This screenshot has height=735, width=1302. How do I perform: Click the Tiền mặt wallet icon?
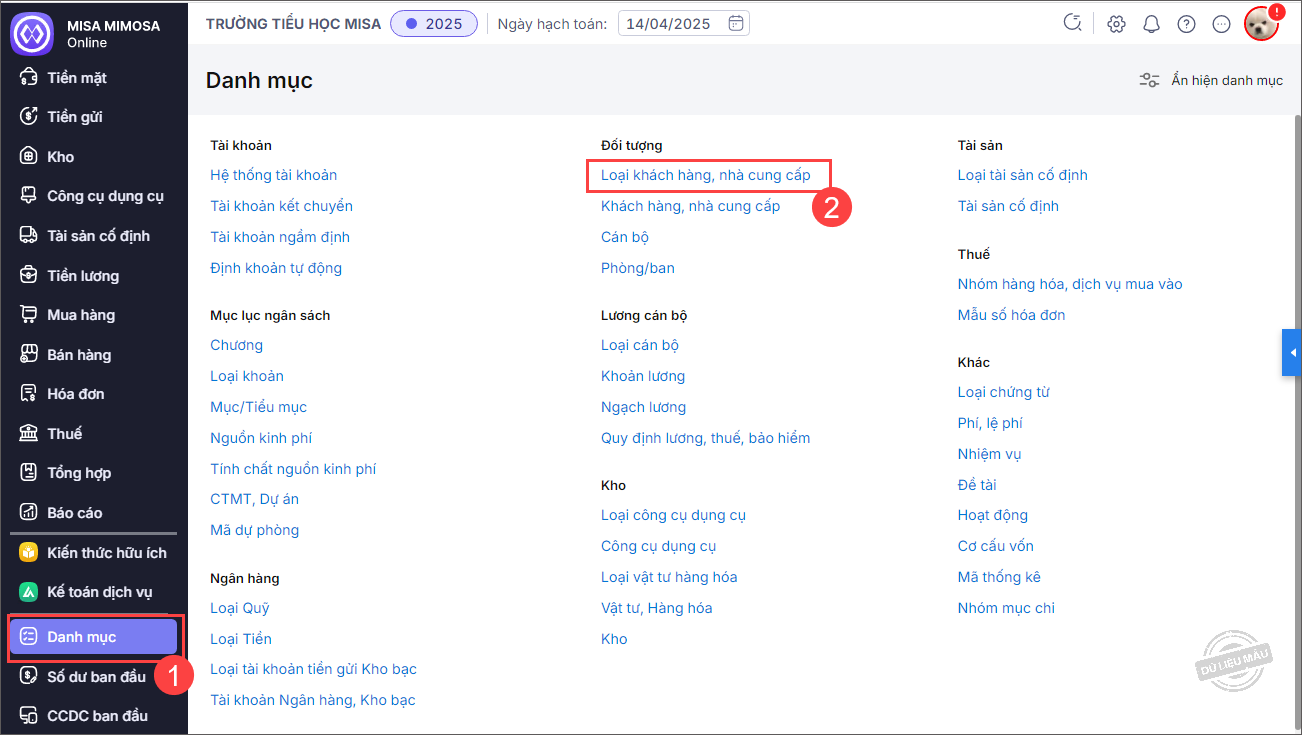point(29,77)
